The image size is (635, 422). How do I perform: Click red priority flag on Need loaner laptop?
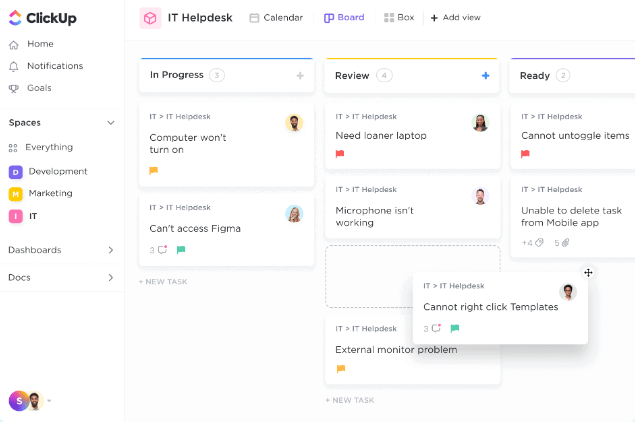tap(340, 154)
